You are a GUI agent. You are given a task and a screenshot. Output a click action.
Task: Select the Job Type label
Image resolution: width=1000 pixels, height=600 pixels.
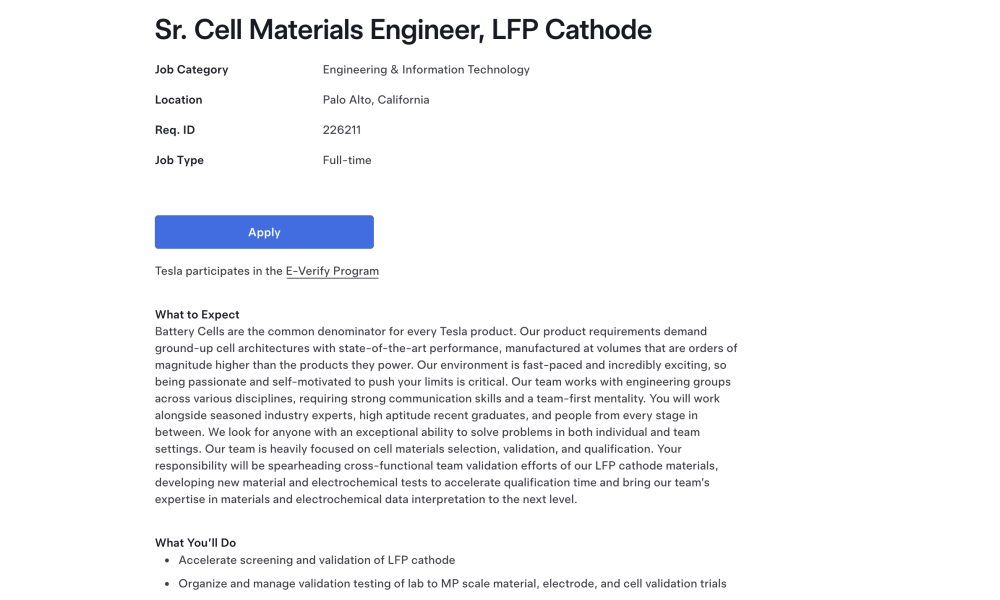179,160
